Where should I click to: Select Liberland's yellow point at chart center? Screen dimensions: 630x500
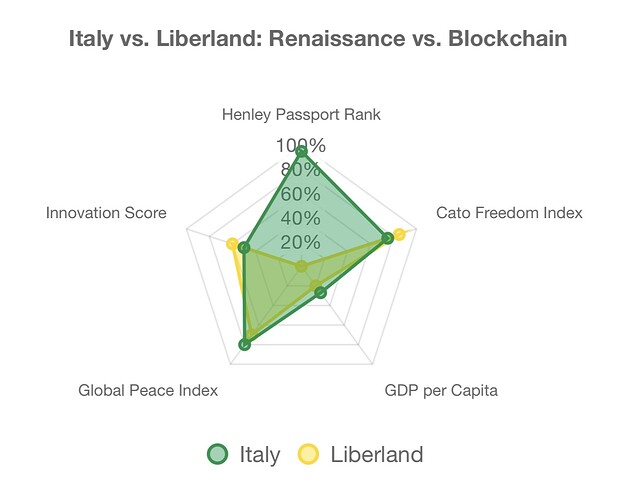pyautogui.click(x=301, y=266)
